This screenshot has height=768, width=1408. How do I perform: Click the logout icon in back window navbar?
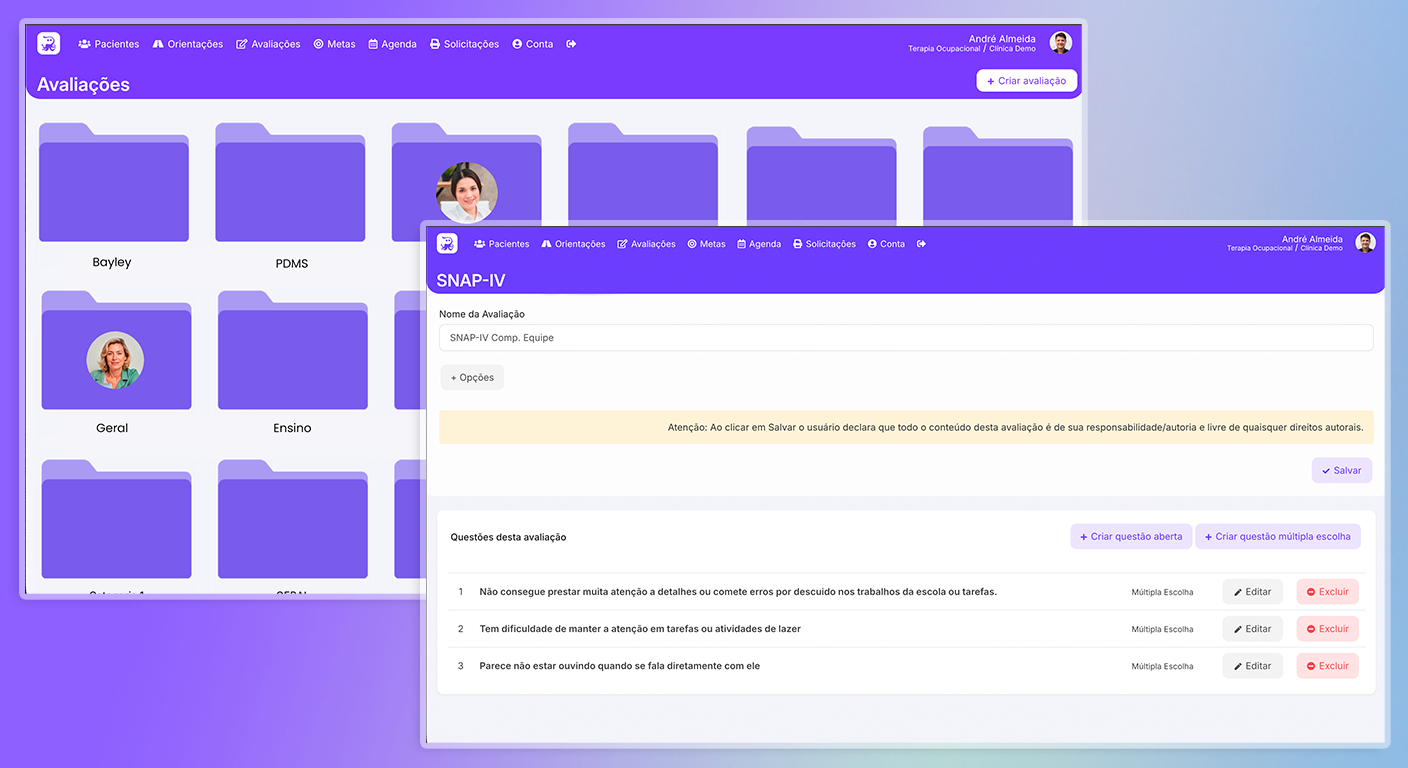pyautogui.click(x=571, y=44)
